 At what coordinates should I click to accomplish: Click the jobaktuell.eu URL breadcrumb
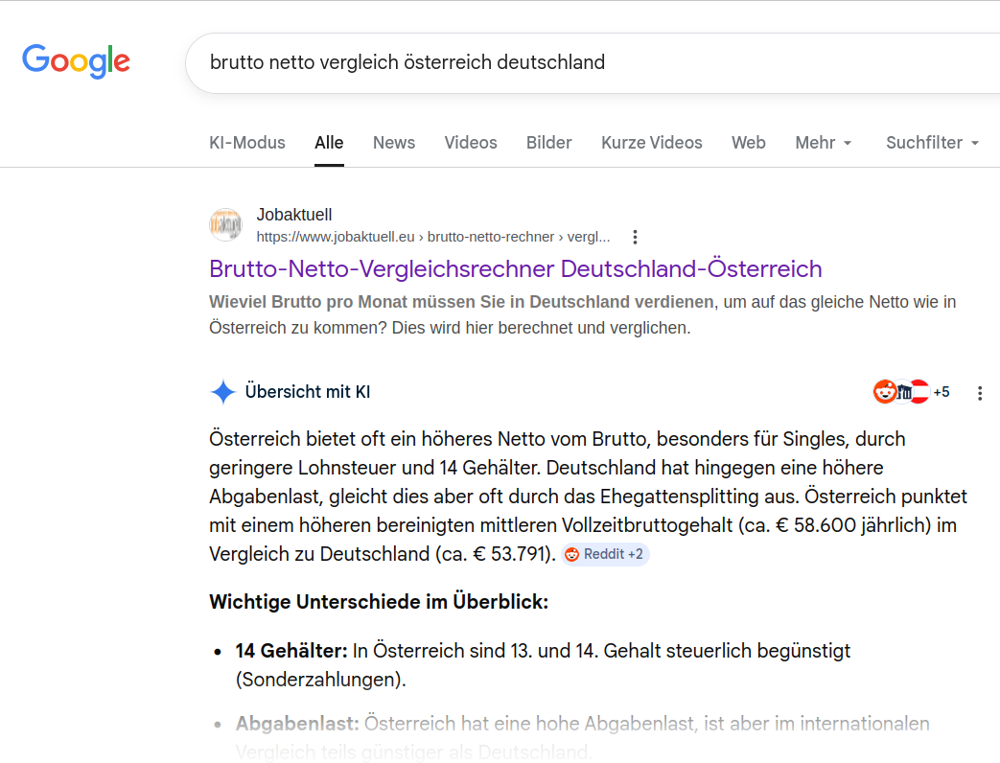coord(434,237)
